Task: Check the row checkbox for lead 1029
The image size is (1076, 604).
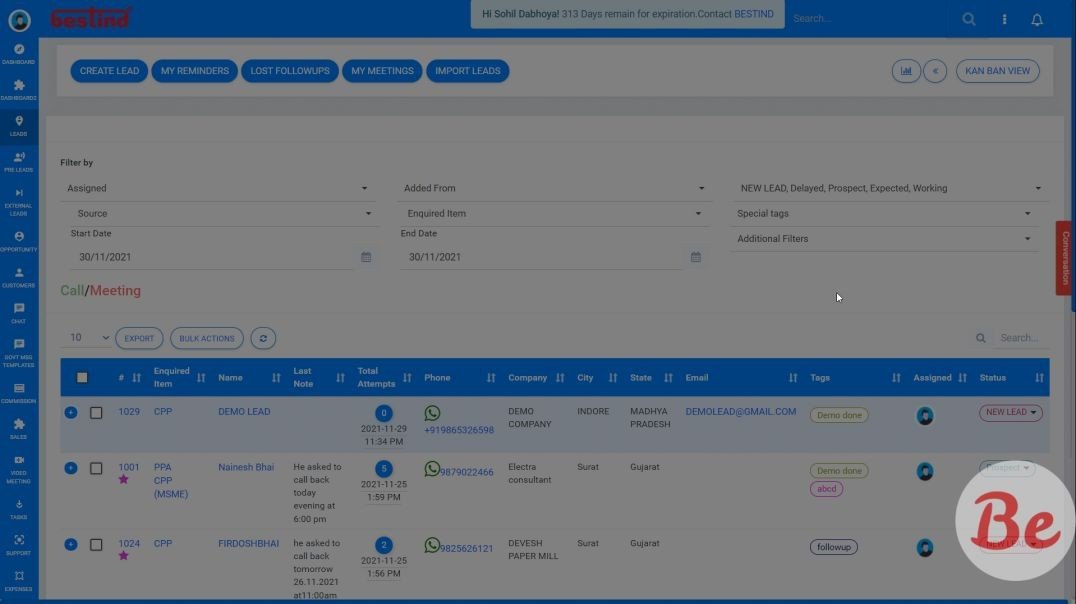Action: pyautogui.click(x=96, y=413)
